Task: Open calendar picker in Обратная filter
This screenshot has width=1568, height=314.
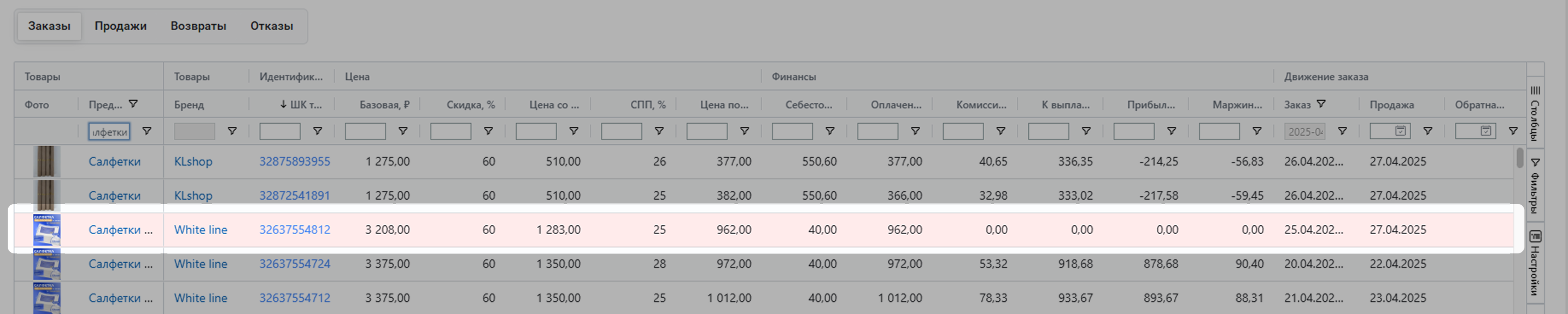Action: 1485,131
